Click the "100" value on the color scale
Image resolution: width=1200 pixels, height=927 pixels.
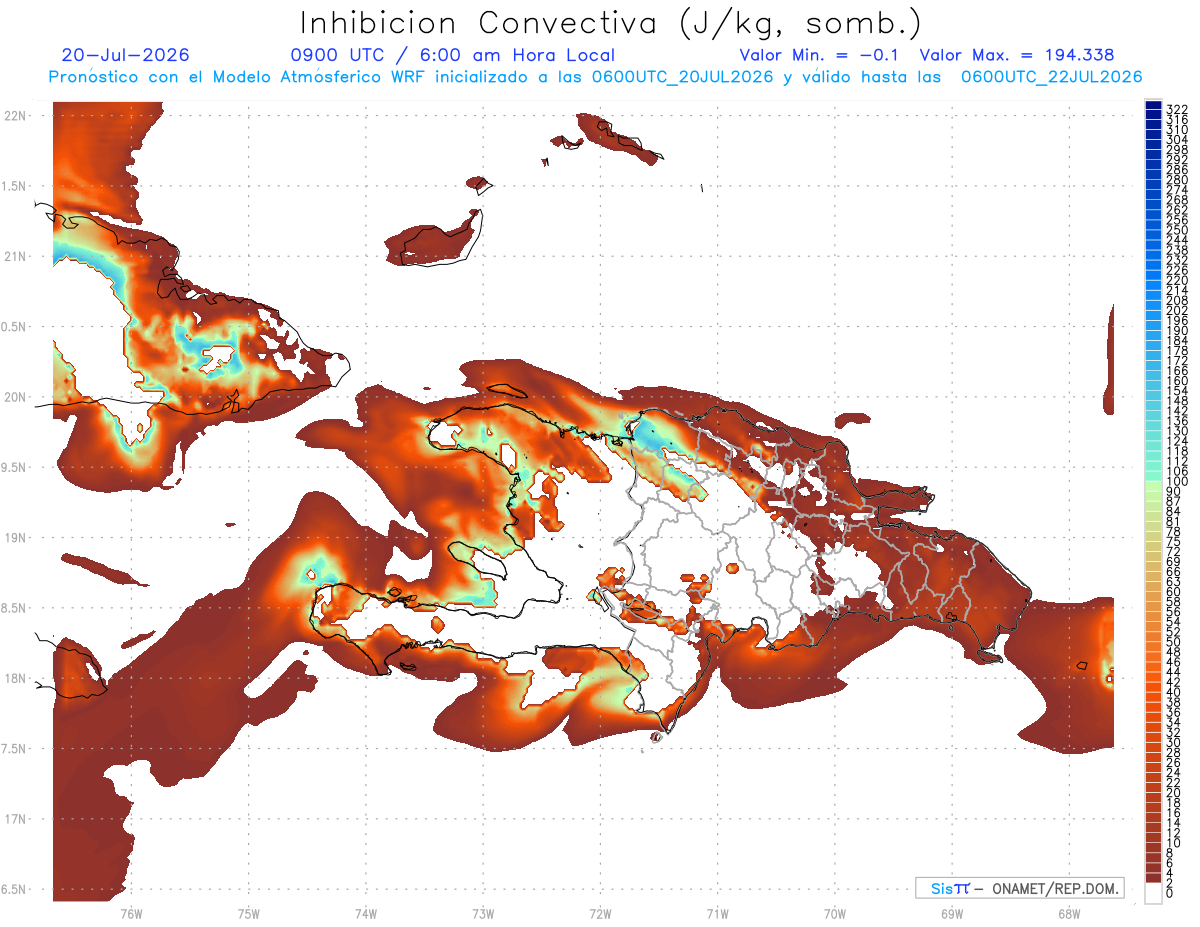click(1177, 482)
